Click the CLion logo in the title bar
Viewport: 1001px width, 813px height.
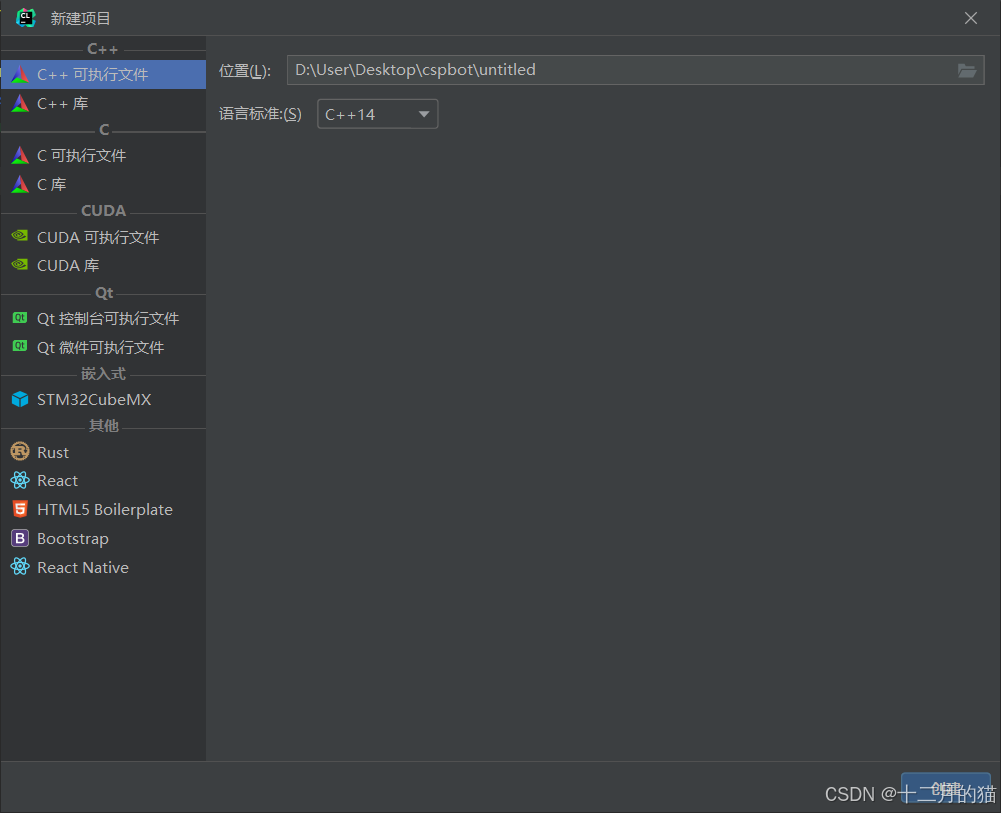pyautogui.click(x=26, y=18)
